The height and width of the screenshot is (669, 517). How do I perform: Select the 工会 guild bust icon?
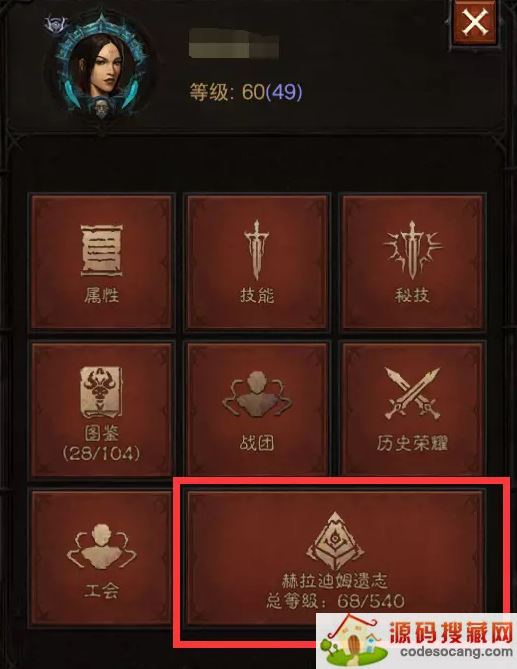pyautogui.click(x=102, y=547)
